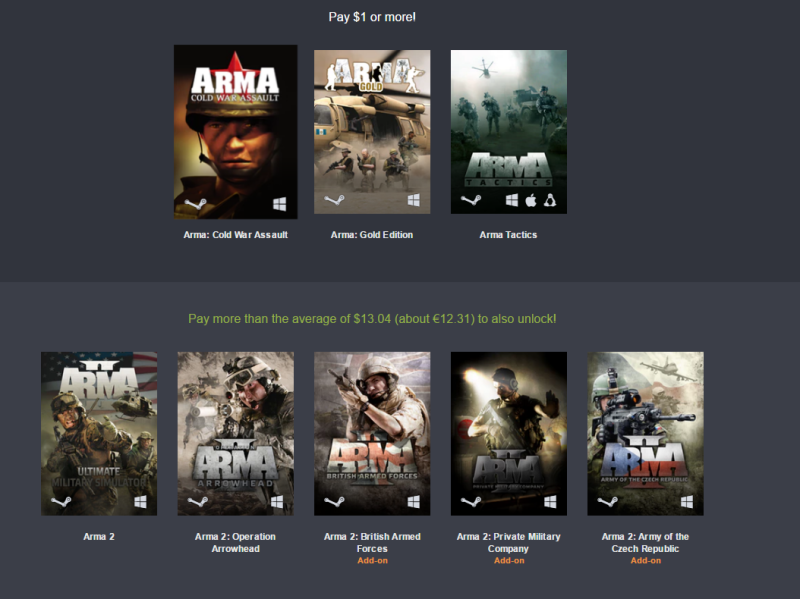
Task: Open Arma 2: Private Military Company cover art
Action: [509, 434]
